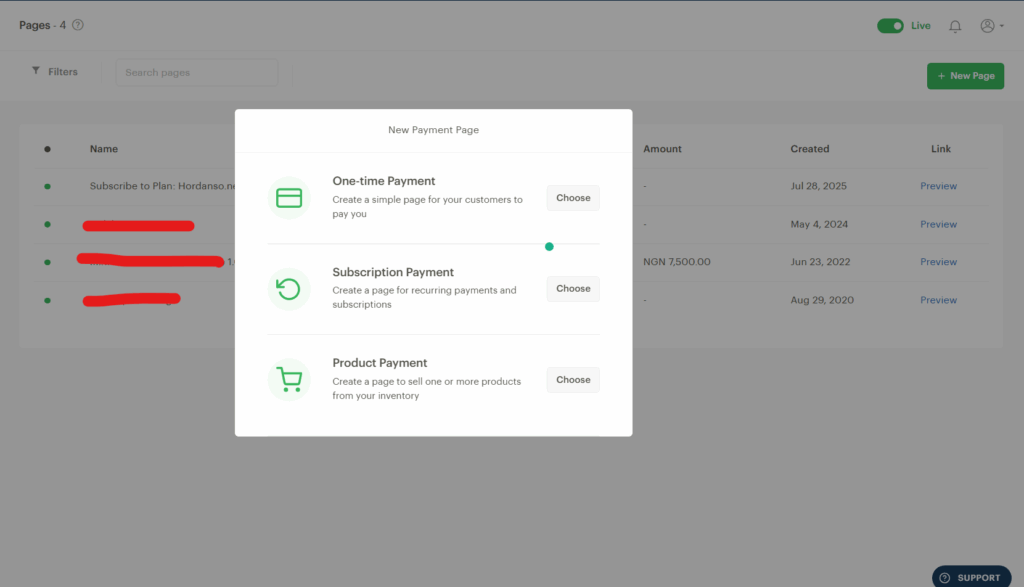
Task: Choose One-time Payment option
Action: coord(573,198)
